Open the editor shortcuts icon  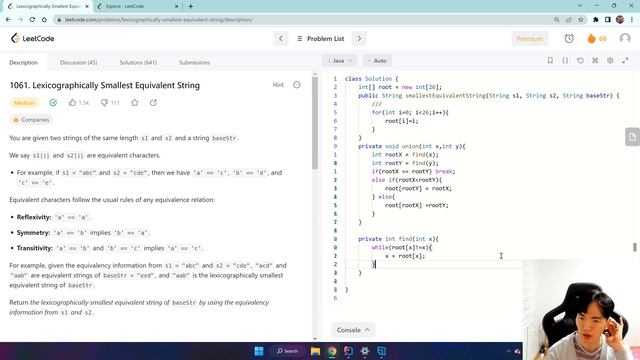coord(595,60)
